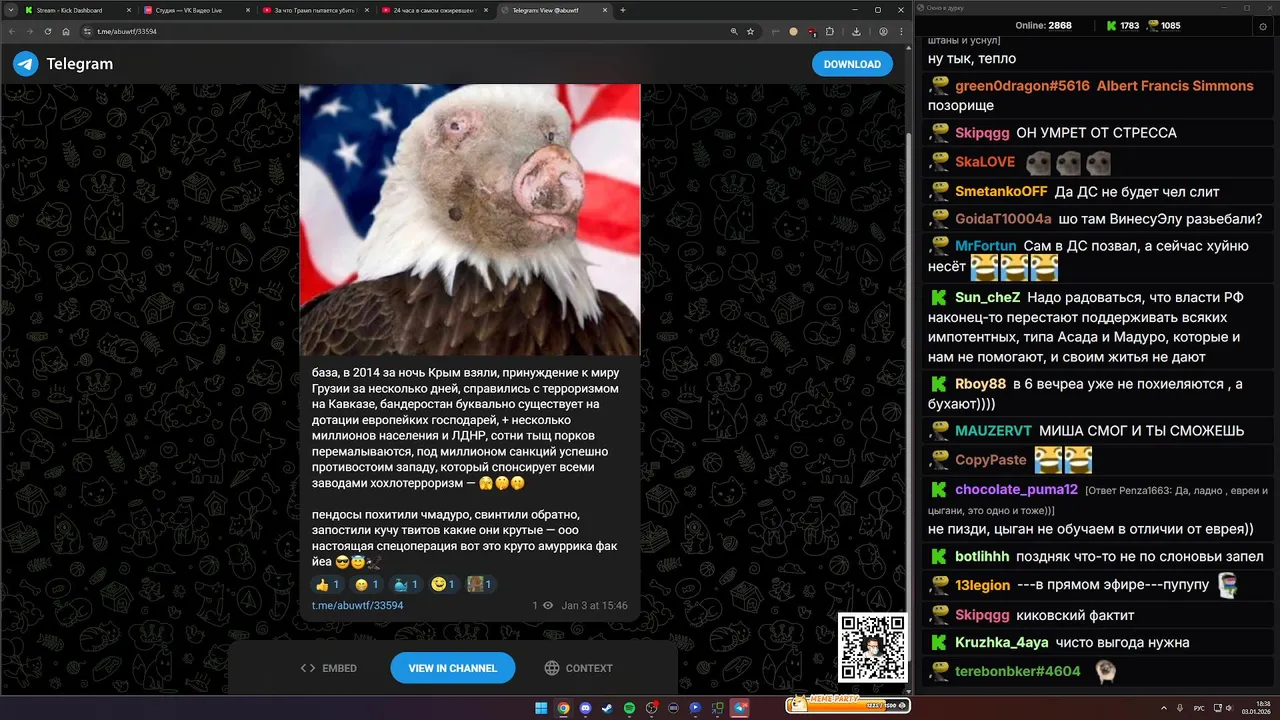Click username 13legion in chat

tap(983, 585)
